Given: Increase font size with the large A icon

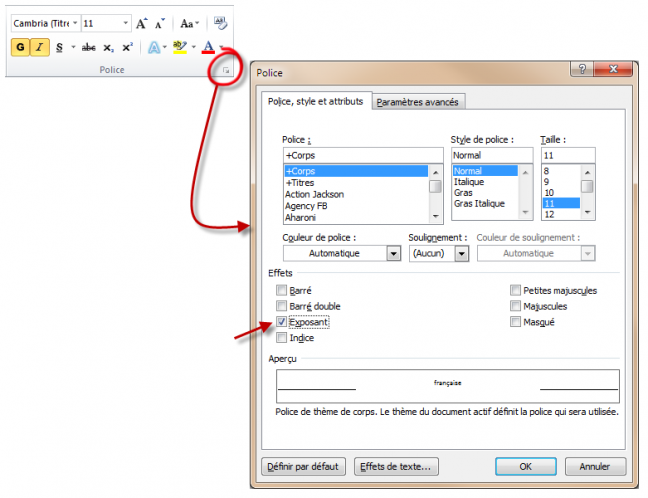Looking at the screenshot, I should point(142,22).
